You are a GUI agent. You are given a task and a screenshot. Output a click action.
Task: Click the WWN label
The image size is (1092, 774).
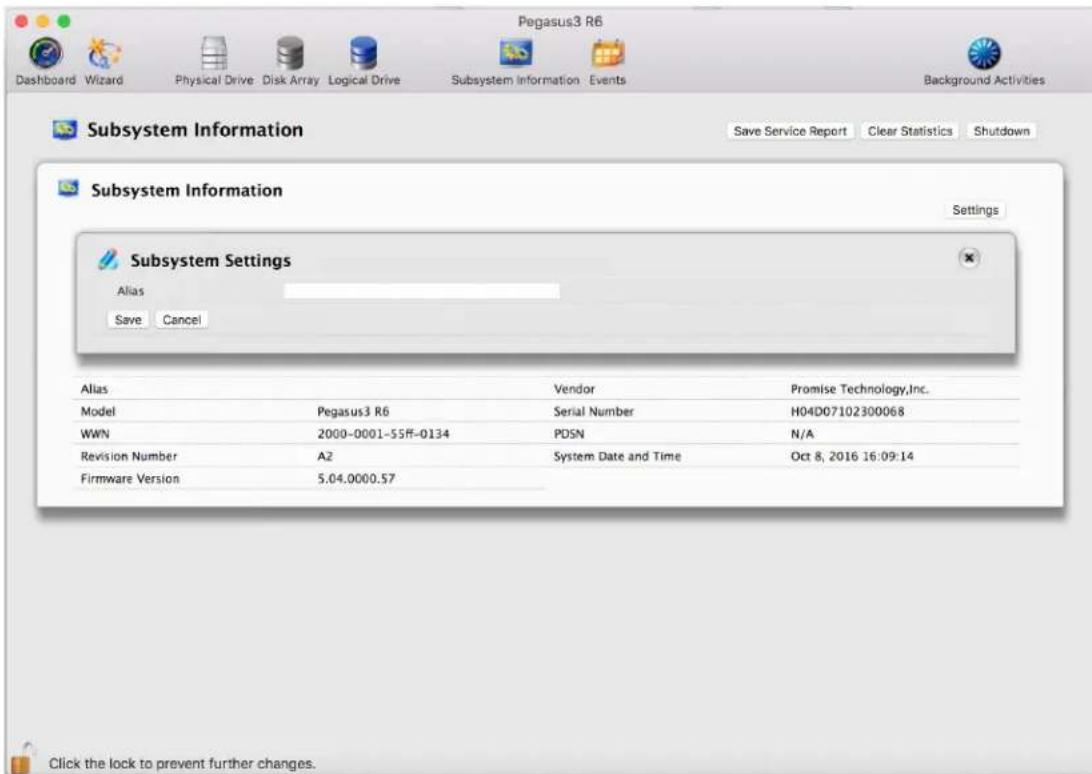pyautogui.click(x=95, y=434)
